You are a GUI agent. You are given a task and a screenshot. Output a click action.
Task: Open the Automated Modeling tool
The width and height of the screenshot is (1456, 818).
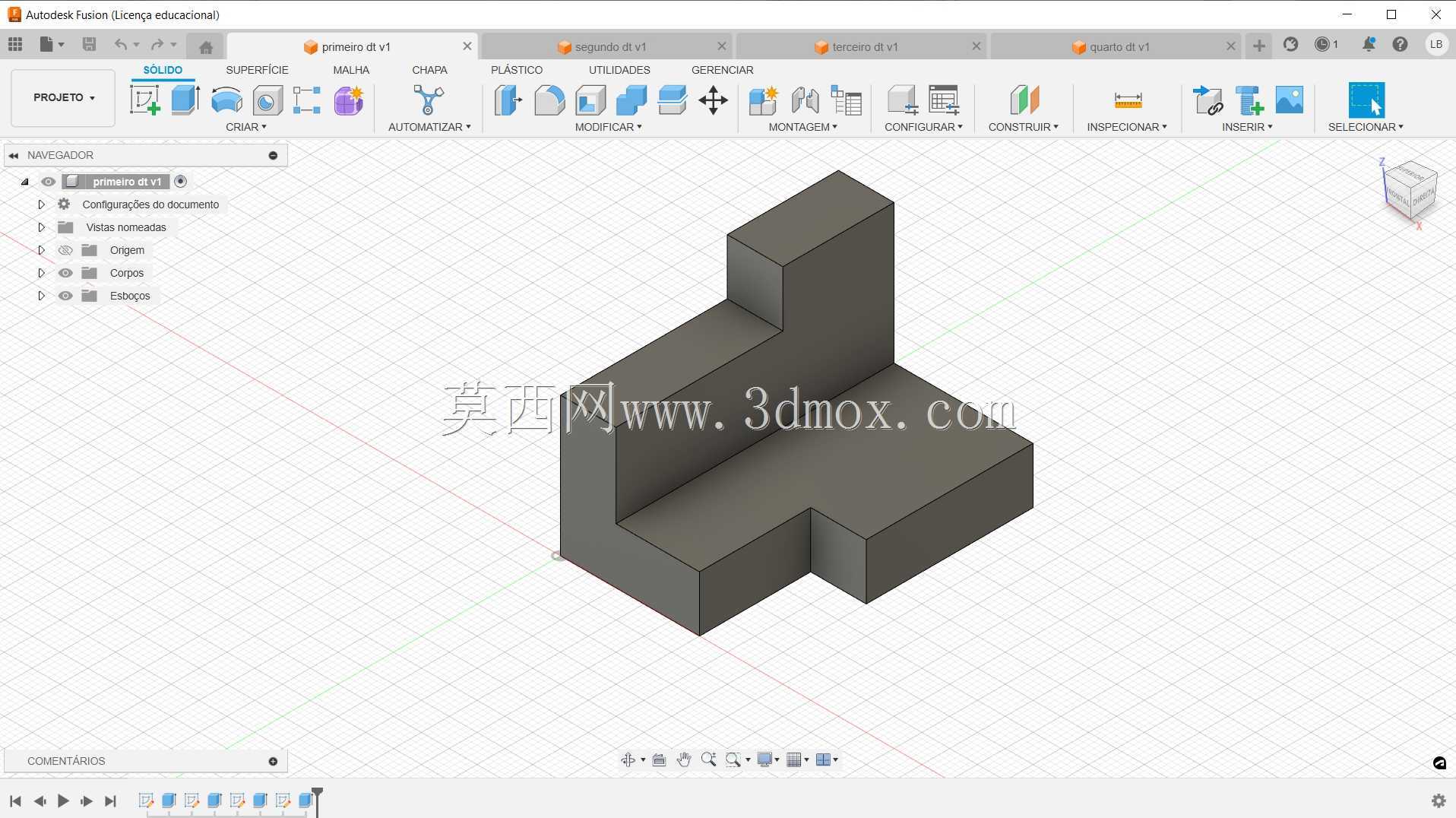tap(429, 100)
